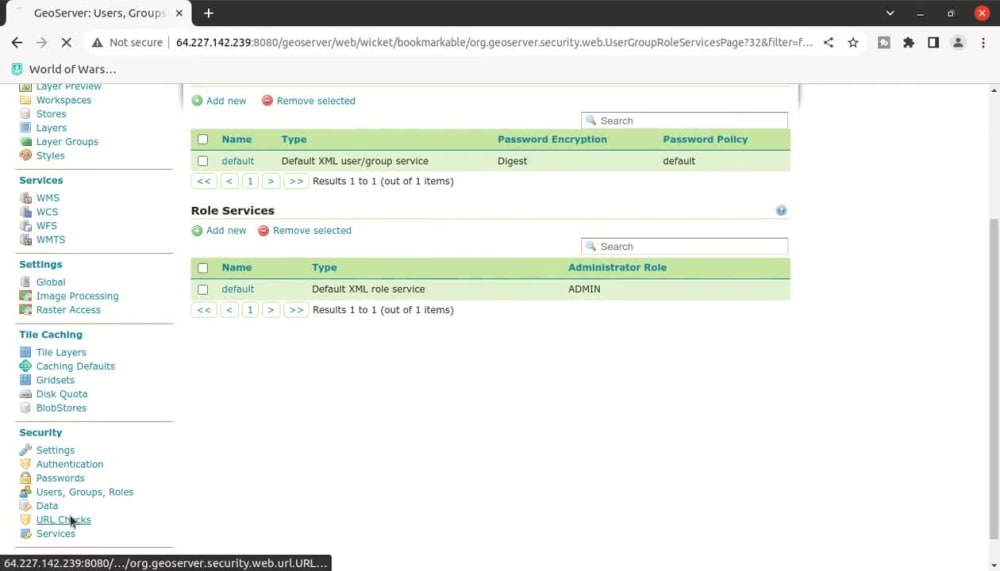
Task: Open URL Checks page
Action: [x=63, y=520]
